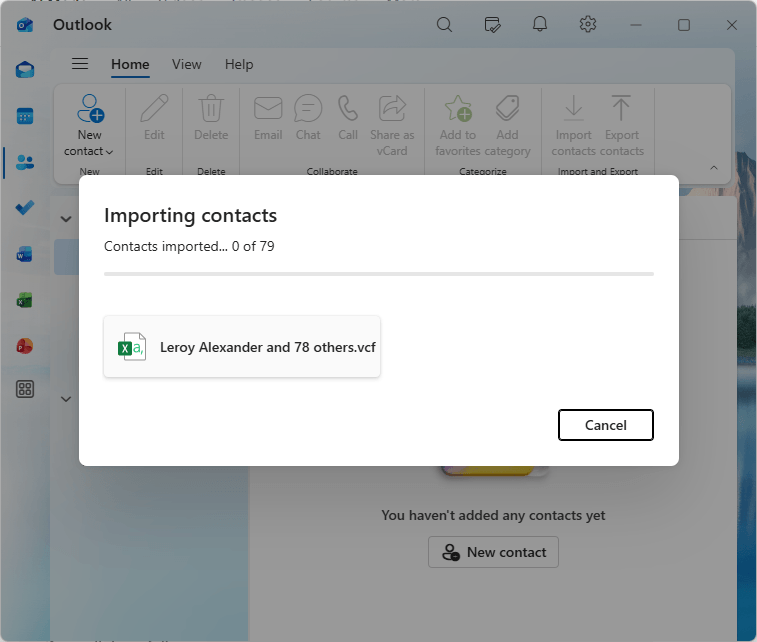The image size is (757, 642).
Task: Close the Outlook window
Action: point(731,25)
